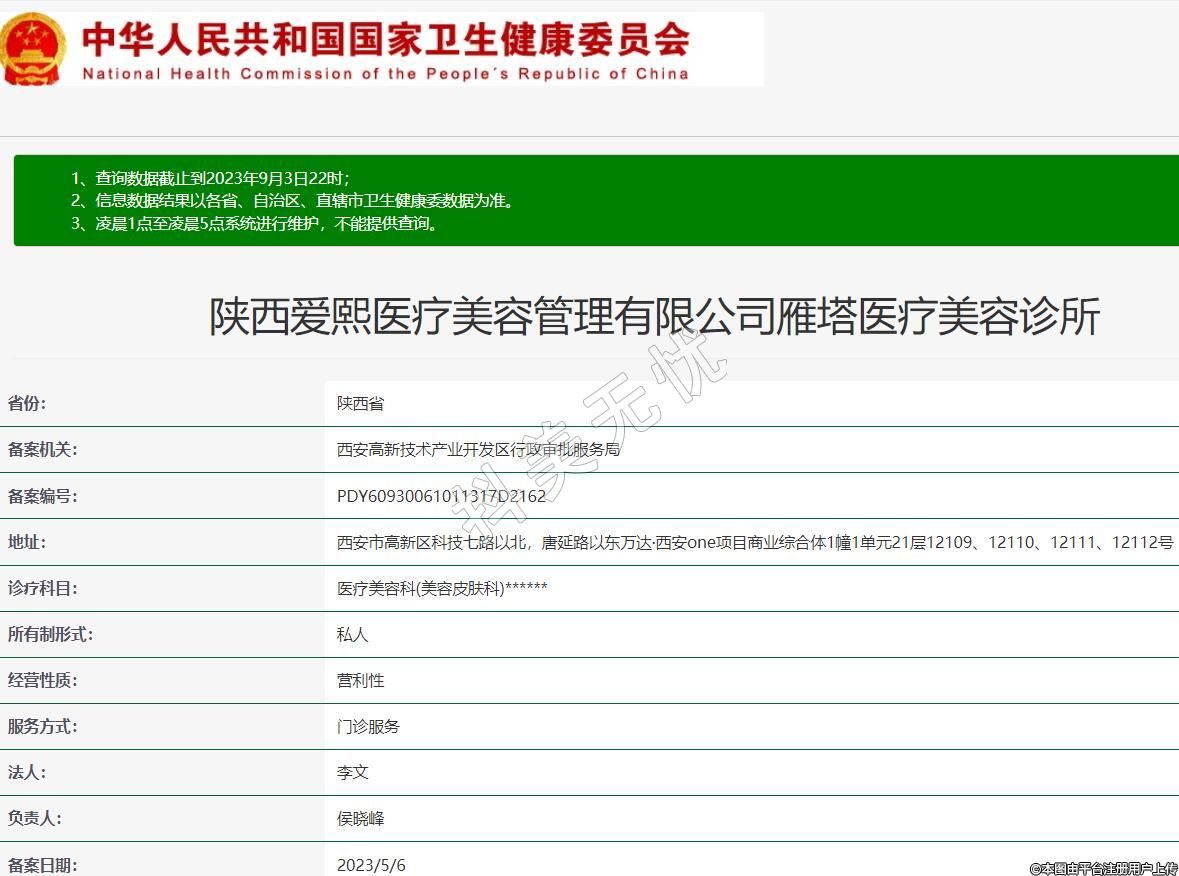Click the filing date 2023/5/6
This screenshot has height=876, width=1179.
coord(371,864)
